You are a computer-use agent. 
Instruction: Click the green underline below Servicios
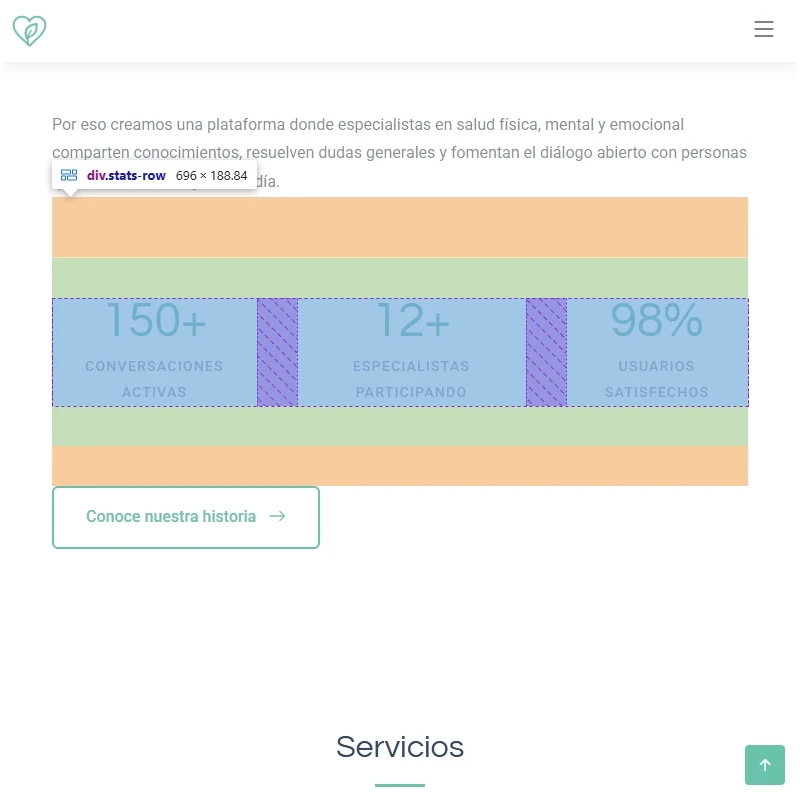400,785
